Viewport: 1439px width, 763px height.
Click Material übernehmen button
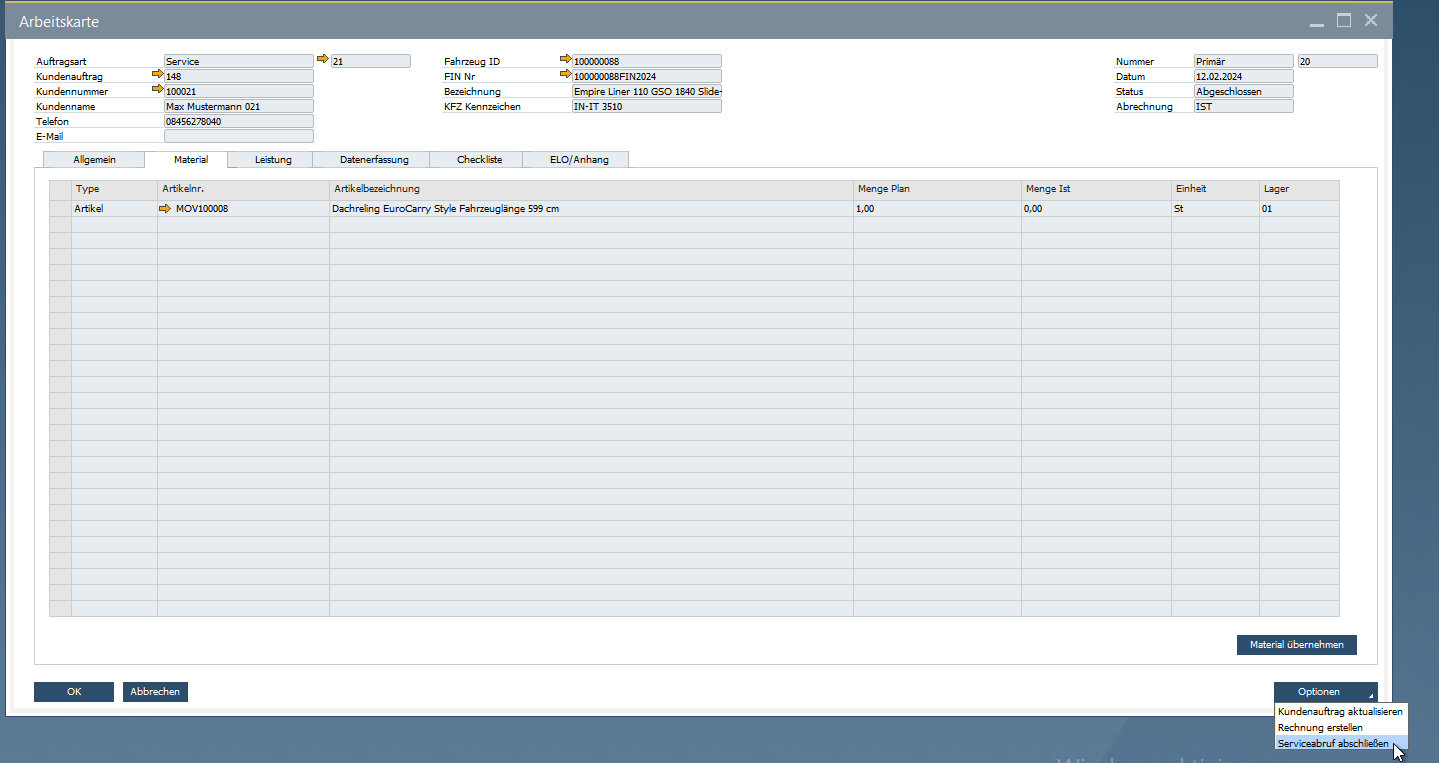pos(1296,645)
